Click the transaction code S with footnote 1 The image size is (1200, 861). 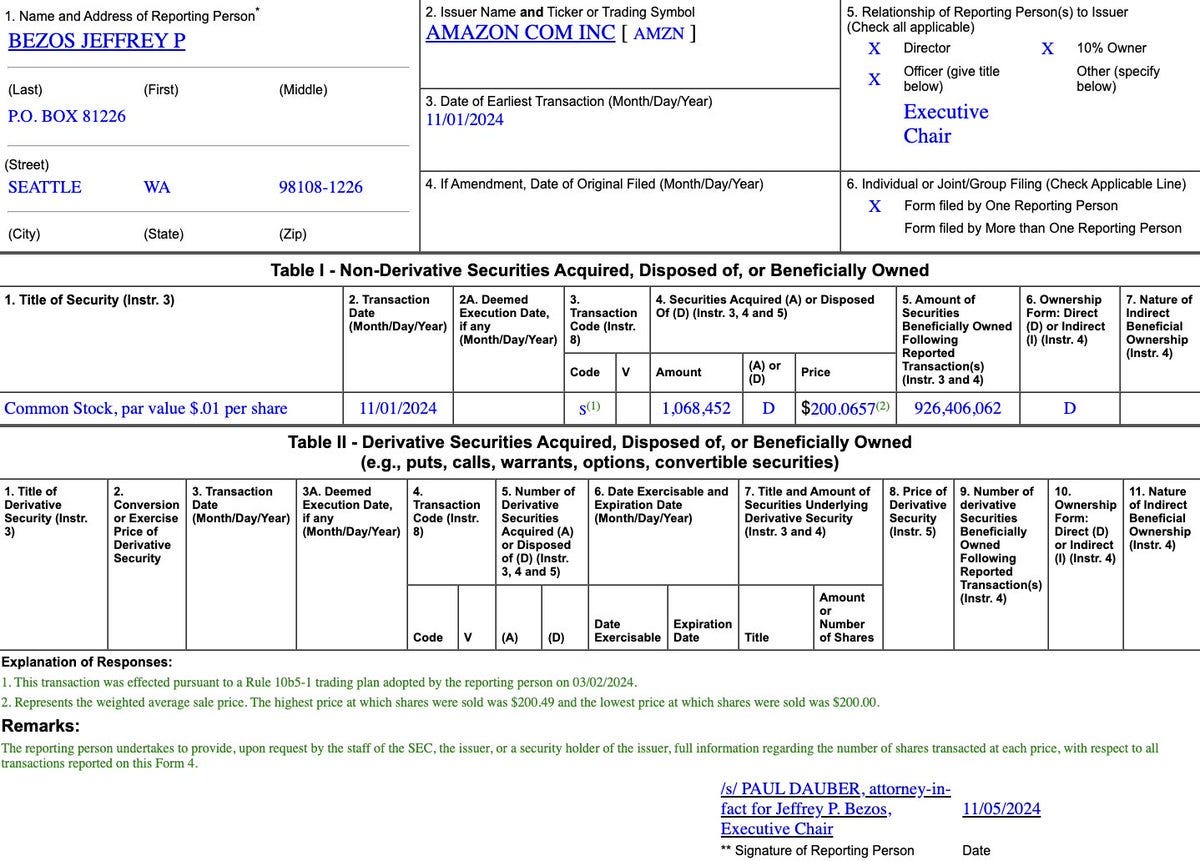click(589, 407)
